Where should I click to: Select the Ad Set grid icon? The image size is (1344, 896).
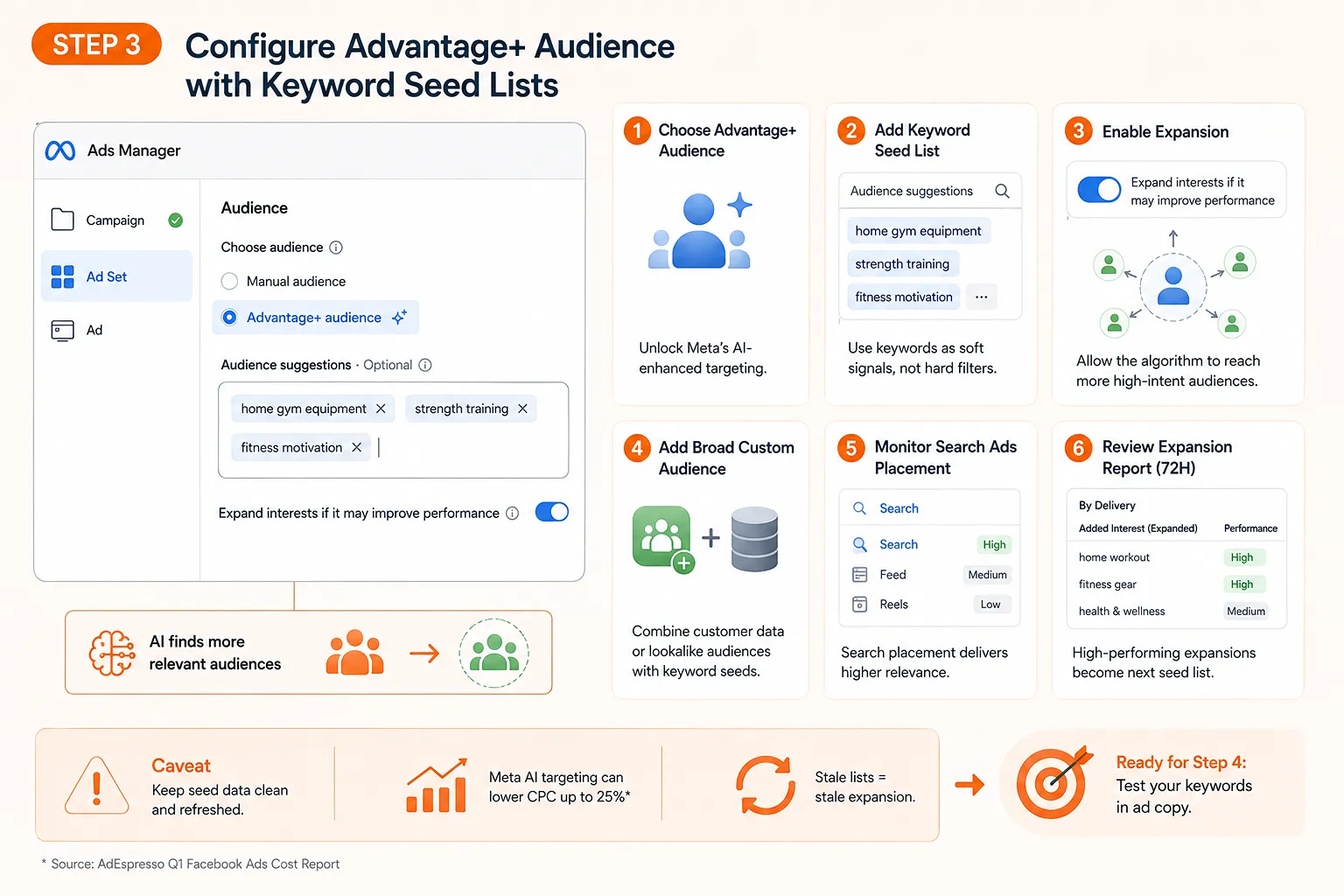click(63, 276)
